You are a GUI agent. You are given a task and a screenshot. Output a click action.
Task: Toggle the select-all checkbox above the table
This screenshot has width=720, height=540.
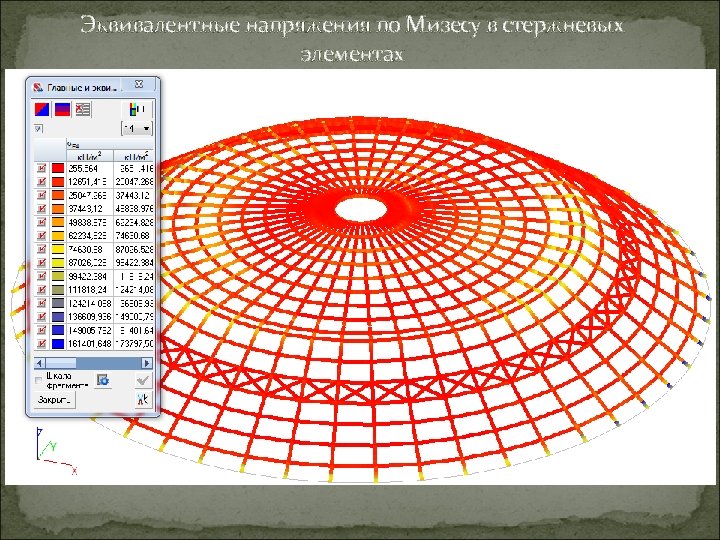(39, 129)
